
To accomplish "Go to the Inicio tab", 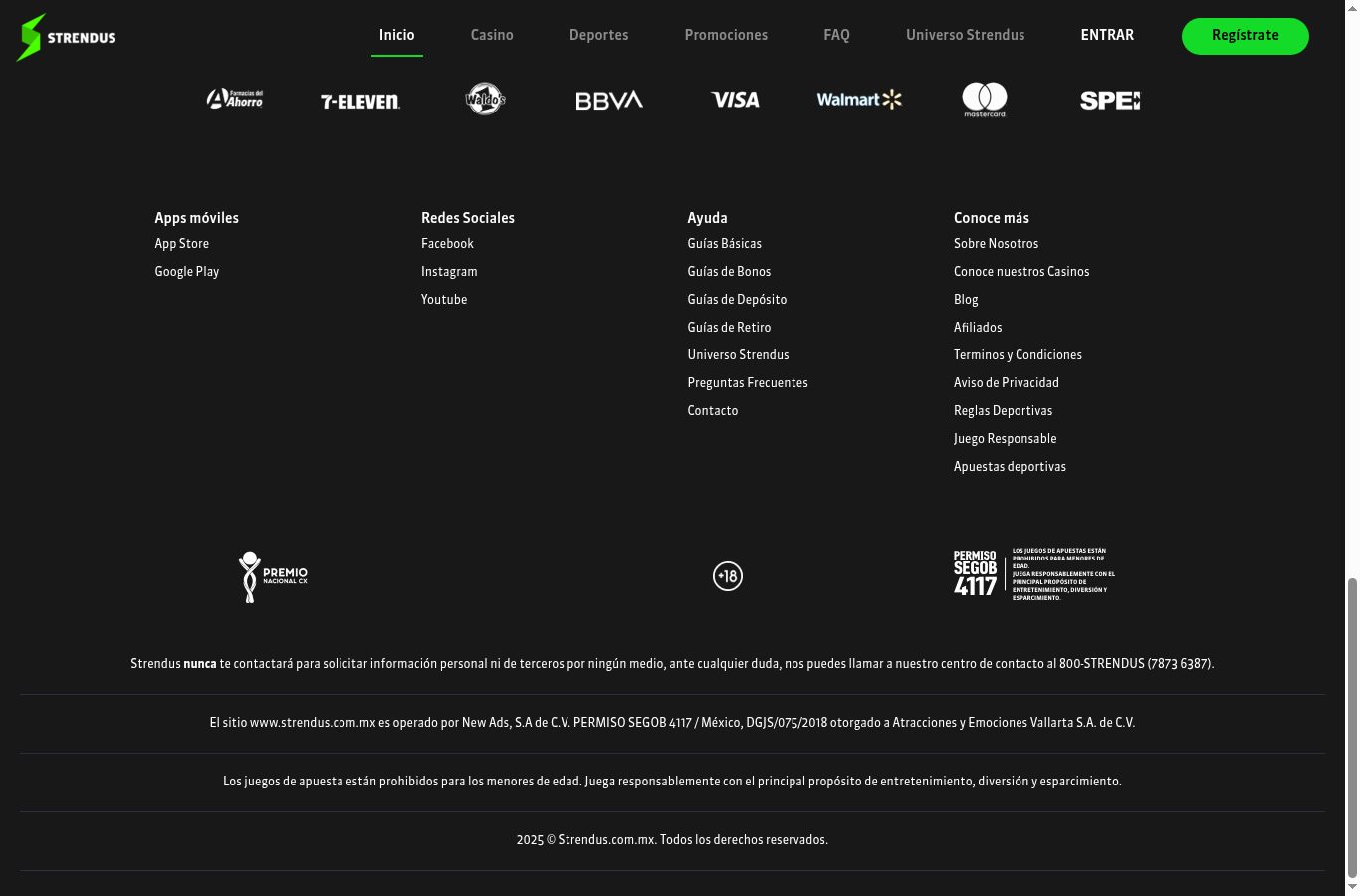I will [397, 35].
